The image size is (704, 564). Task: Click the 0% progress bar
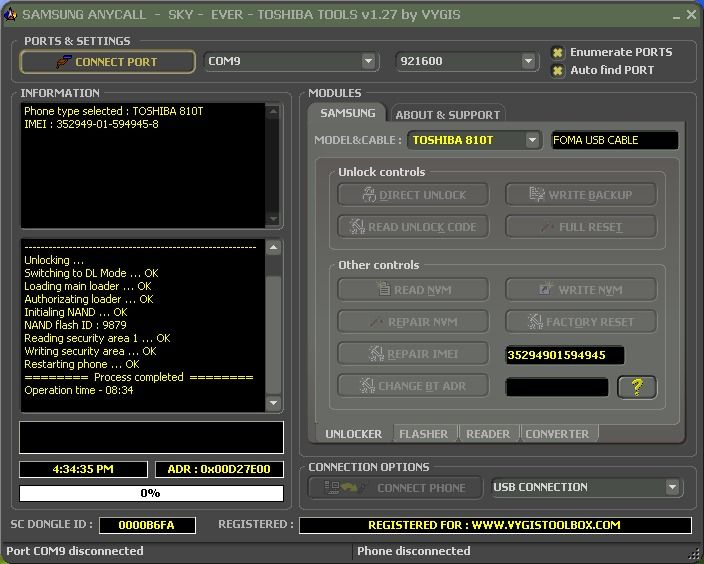[150, 493]
